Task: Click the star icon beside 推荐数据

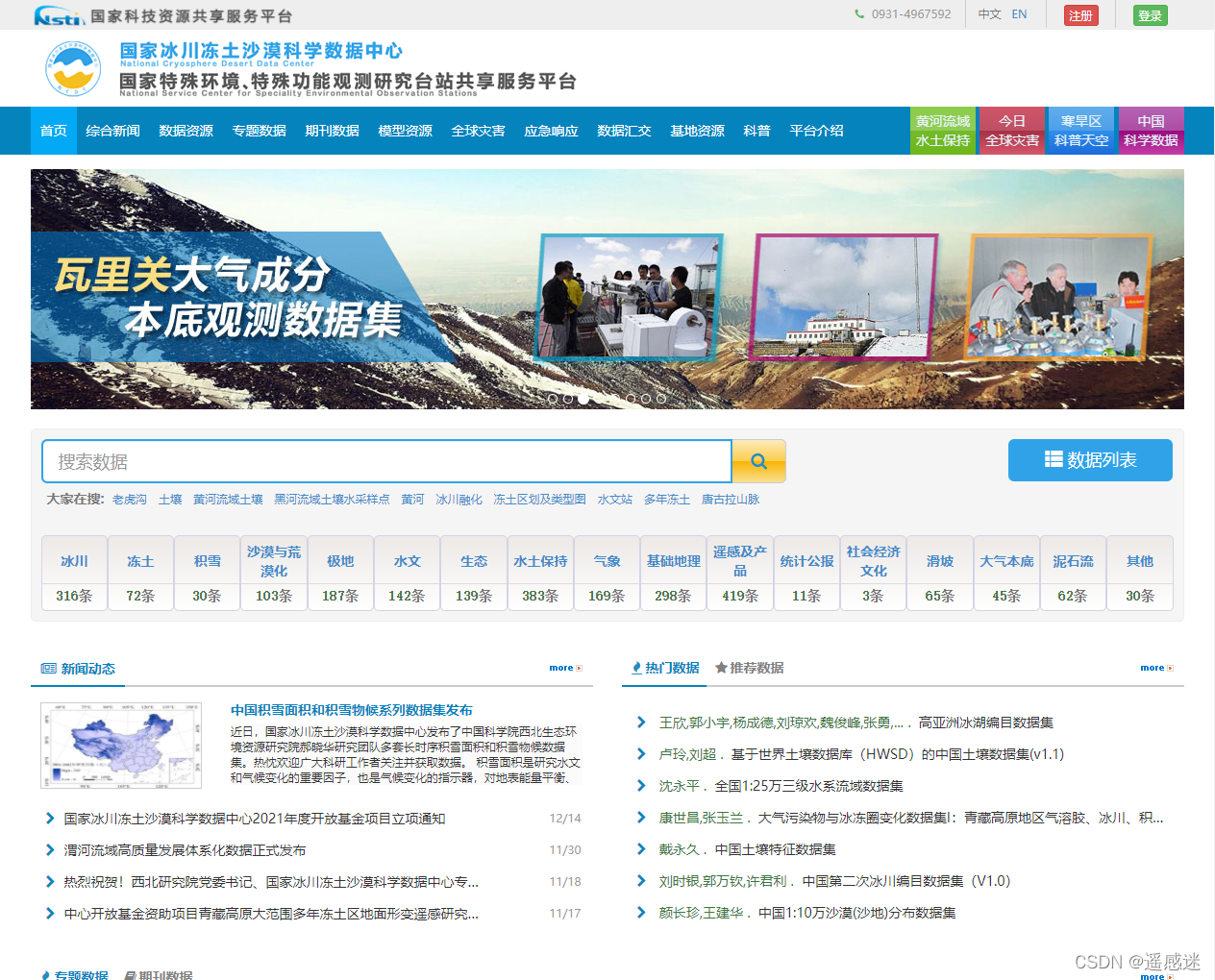Action: [x=721, y=667]
